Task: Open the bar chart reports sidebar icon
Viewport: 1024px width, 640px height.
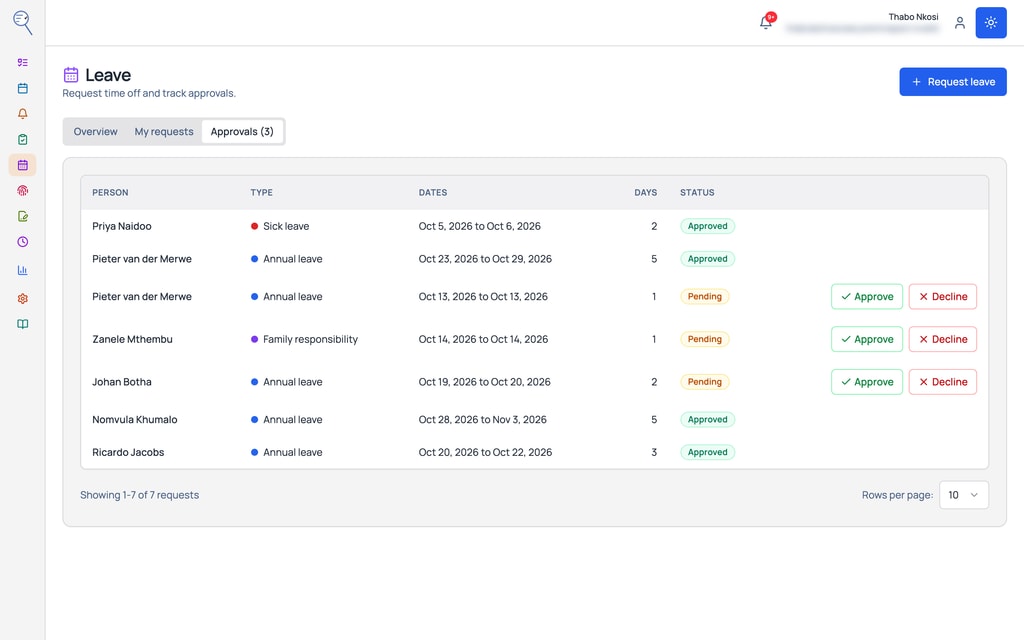Action: [22, 270]
